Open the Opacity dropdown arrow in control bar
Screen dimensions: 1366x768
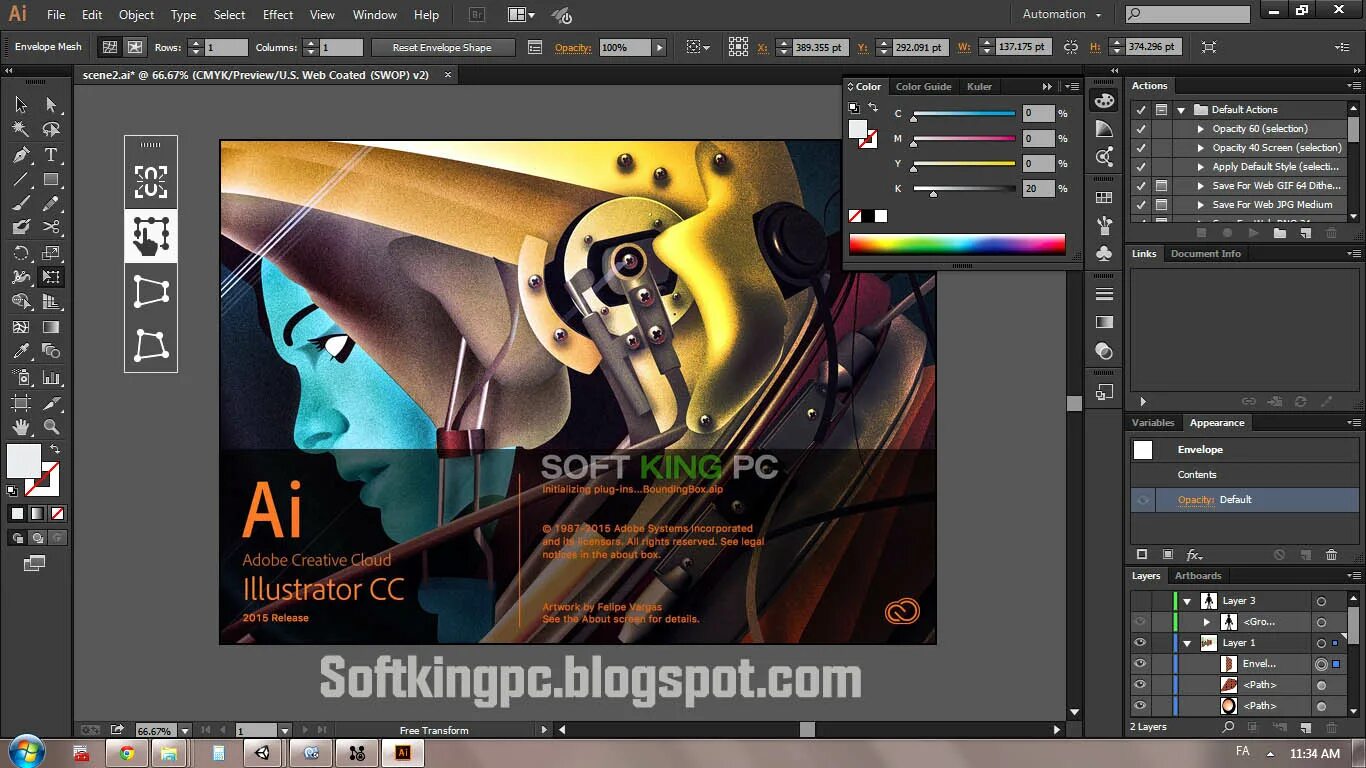[659, 47]
